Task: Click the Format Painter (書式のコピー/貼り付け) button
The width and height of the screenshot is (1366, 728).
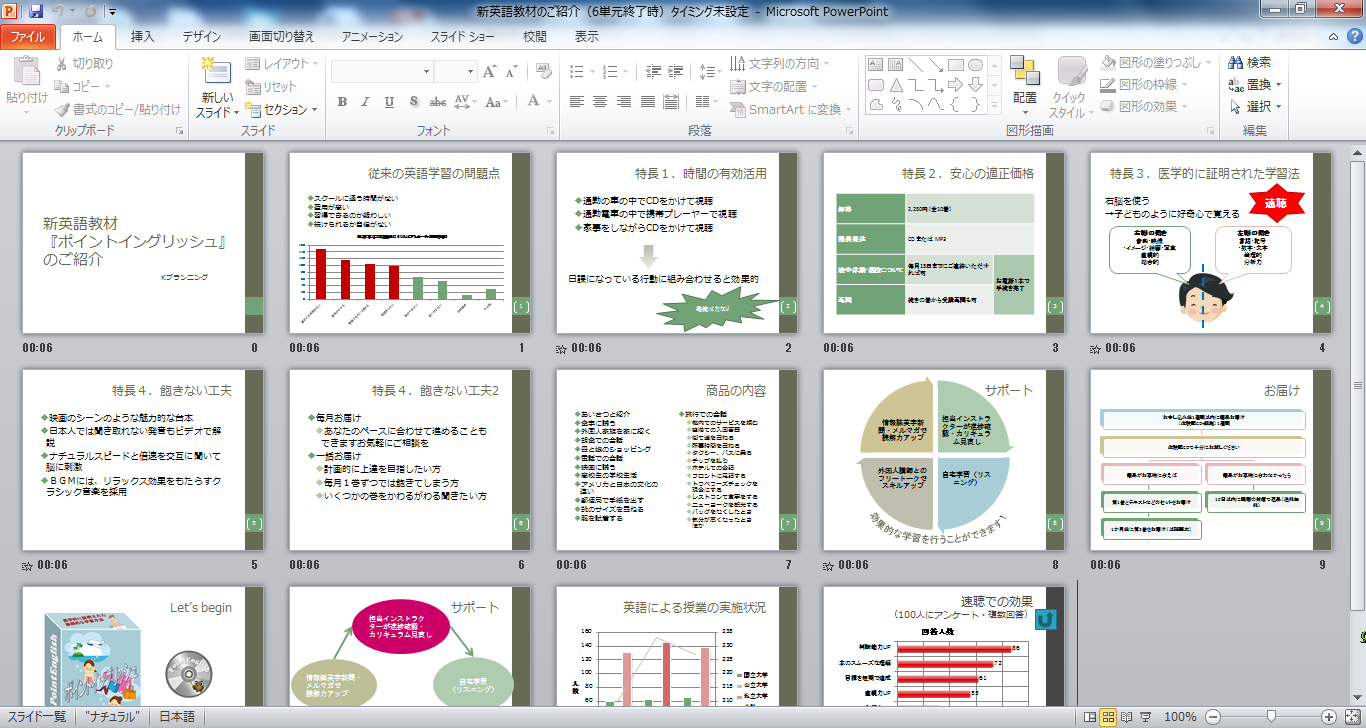Action: (x=118, y=109)
